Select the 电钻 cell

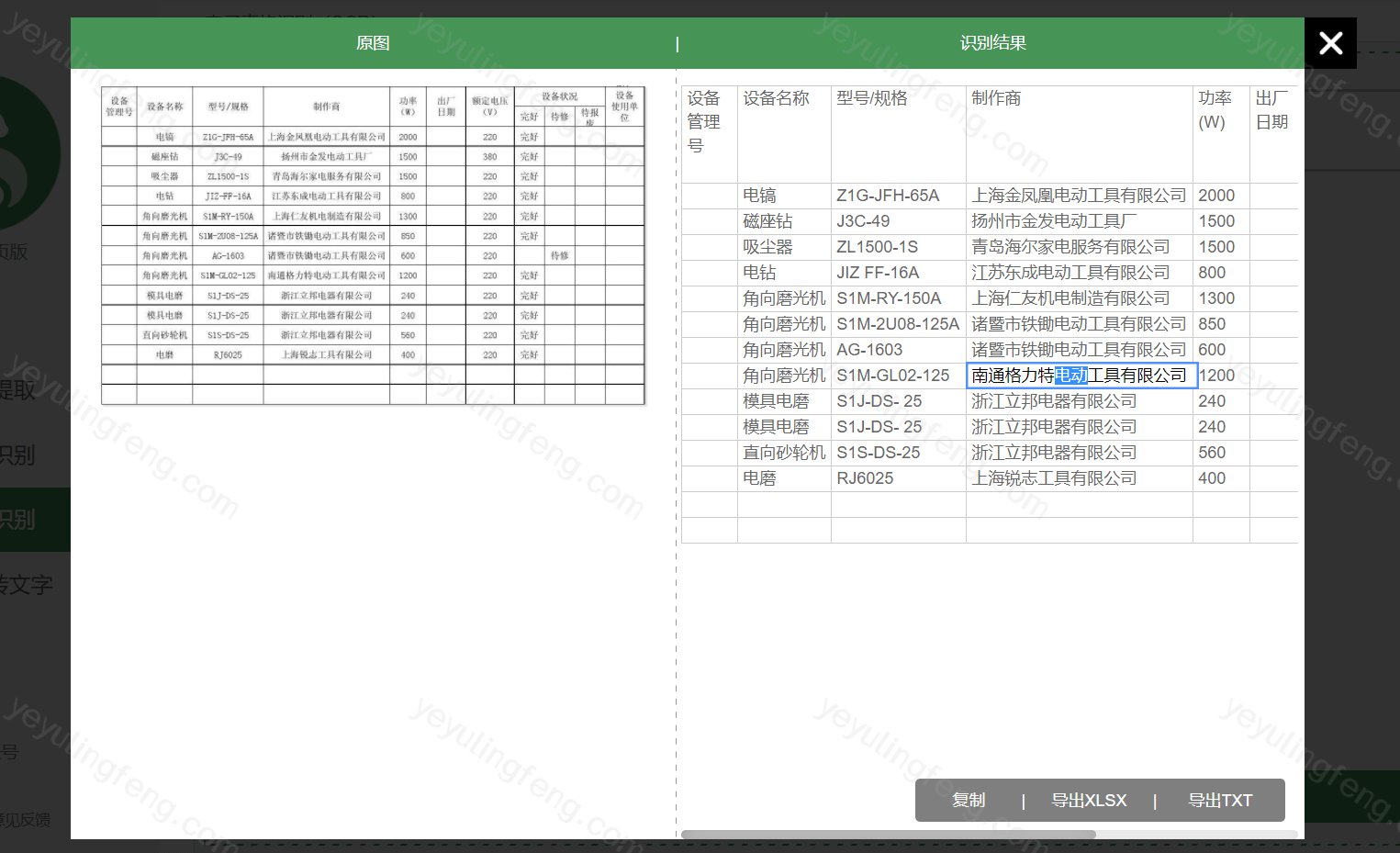[x=784, y=273]
